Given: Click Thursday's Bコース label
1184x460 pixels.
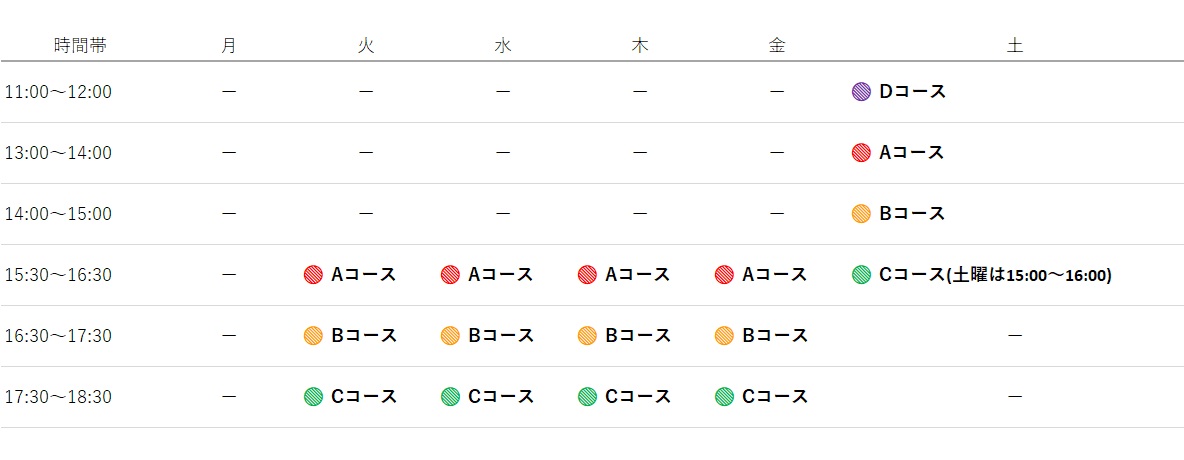Looking at the screenshot, I should click(638, 335).
